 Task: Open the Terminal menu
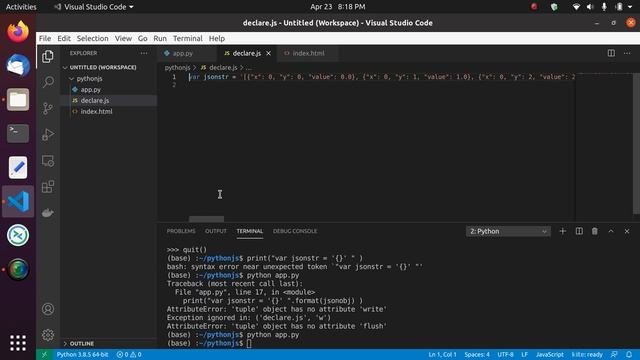coord(187,38)
